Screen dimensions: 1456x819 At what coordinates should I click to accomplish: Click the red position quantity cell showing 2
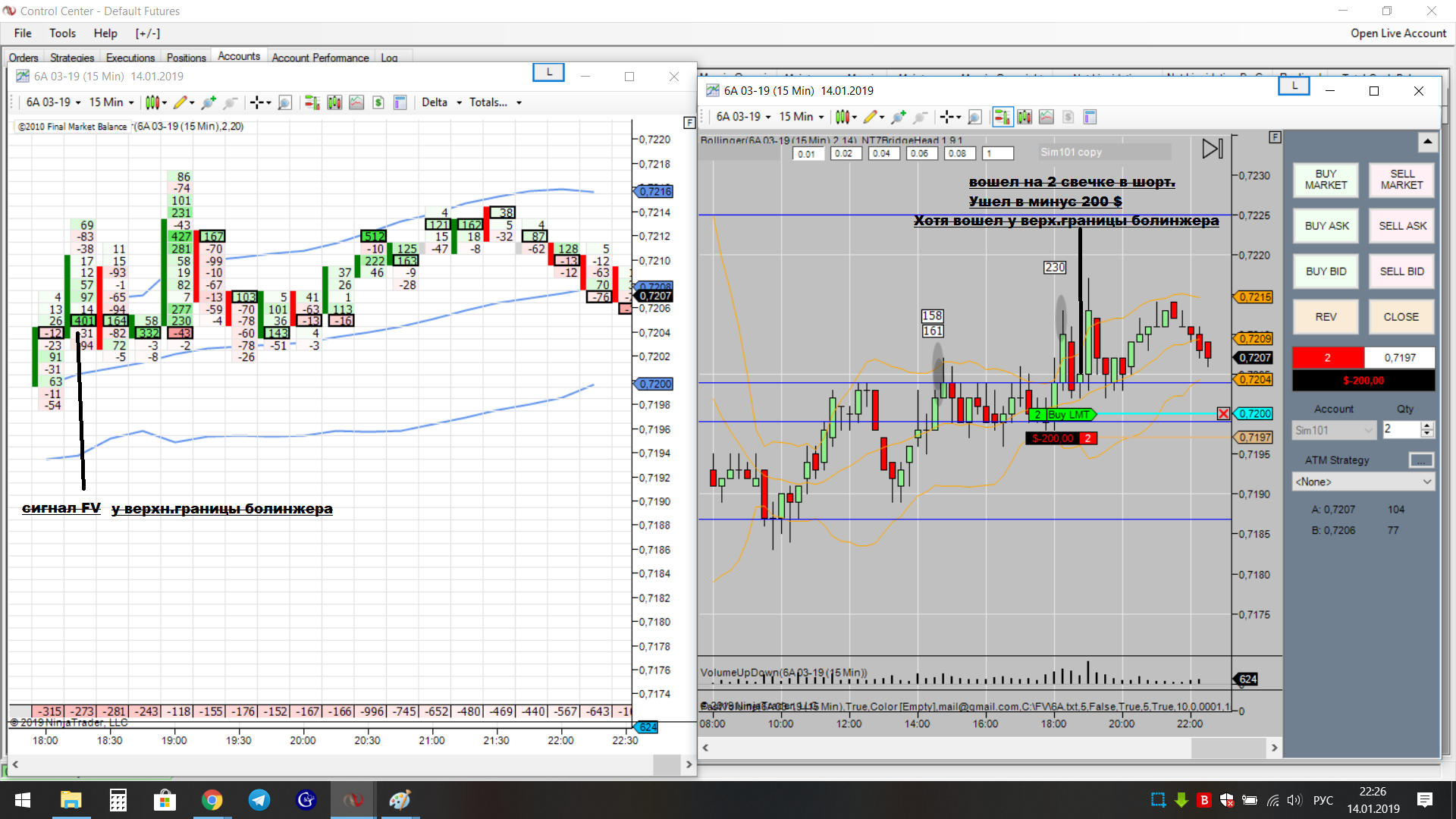click(1327, 358)
